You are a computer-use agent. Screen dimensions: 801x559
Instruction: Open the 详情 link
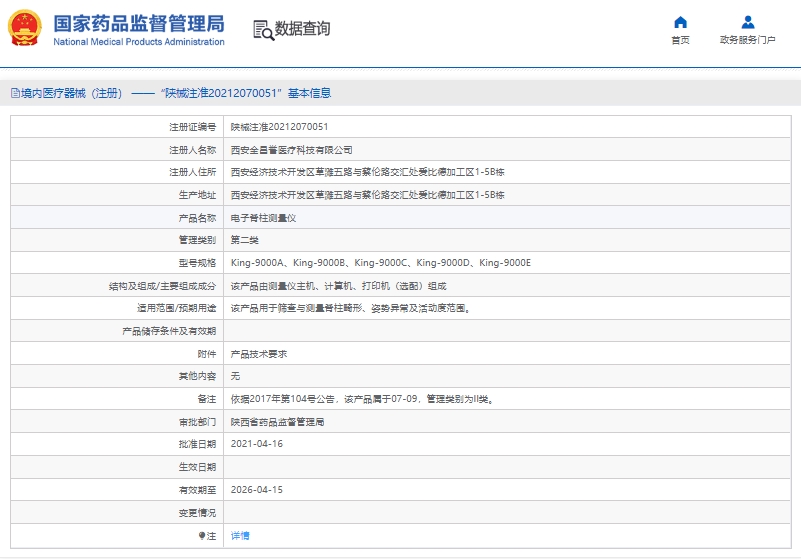coord(240,535)
